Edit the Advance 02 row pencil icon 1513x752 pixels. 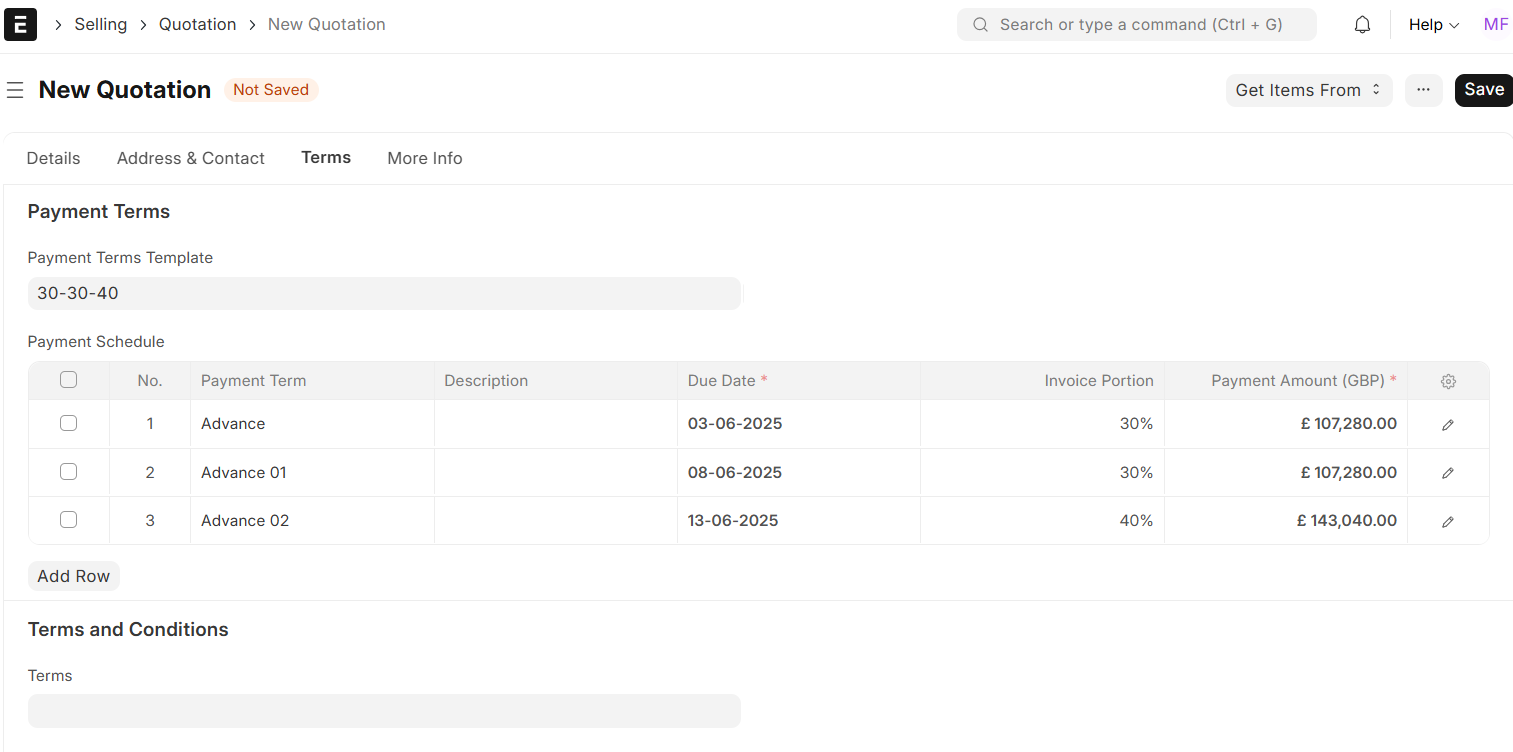(x=1448, y=521)
